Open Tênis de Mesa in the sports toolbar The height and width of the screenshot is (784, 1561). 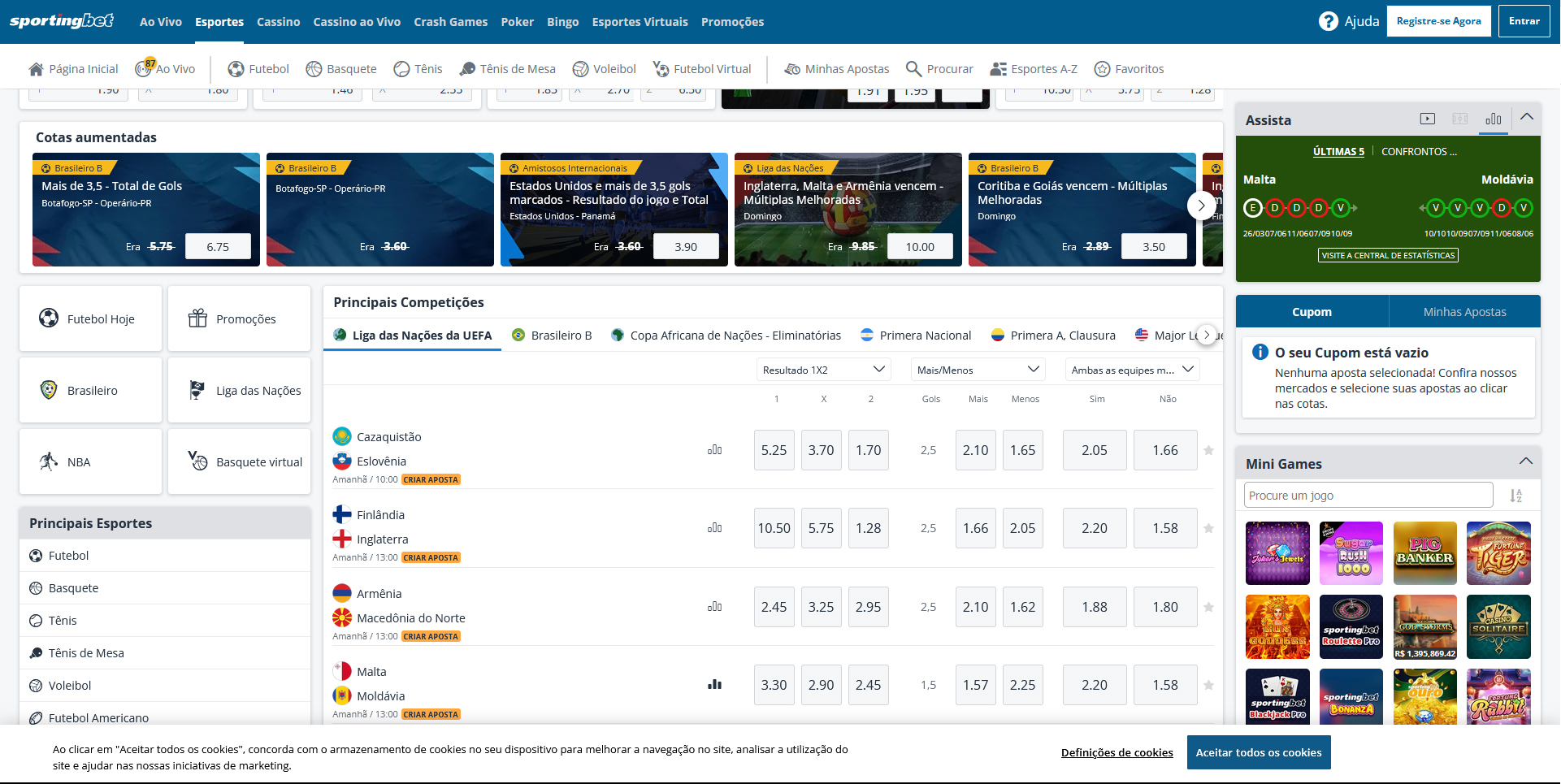(x=507, y=69)
